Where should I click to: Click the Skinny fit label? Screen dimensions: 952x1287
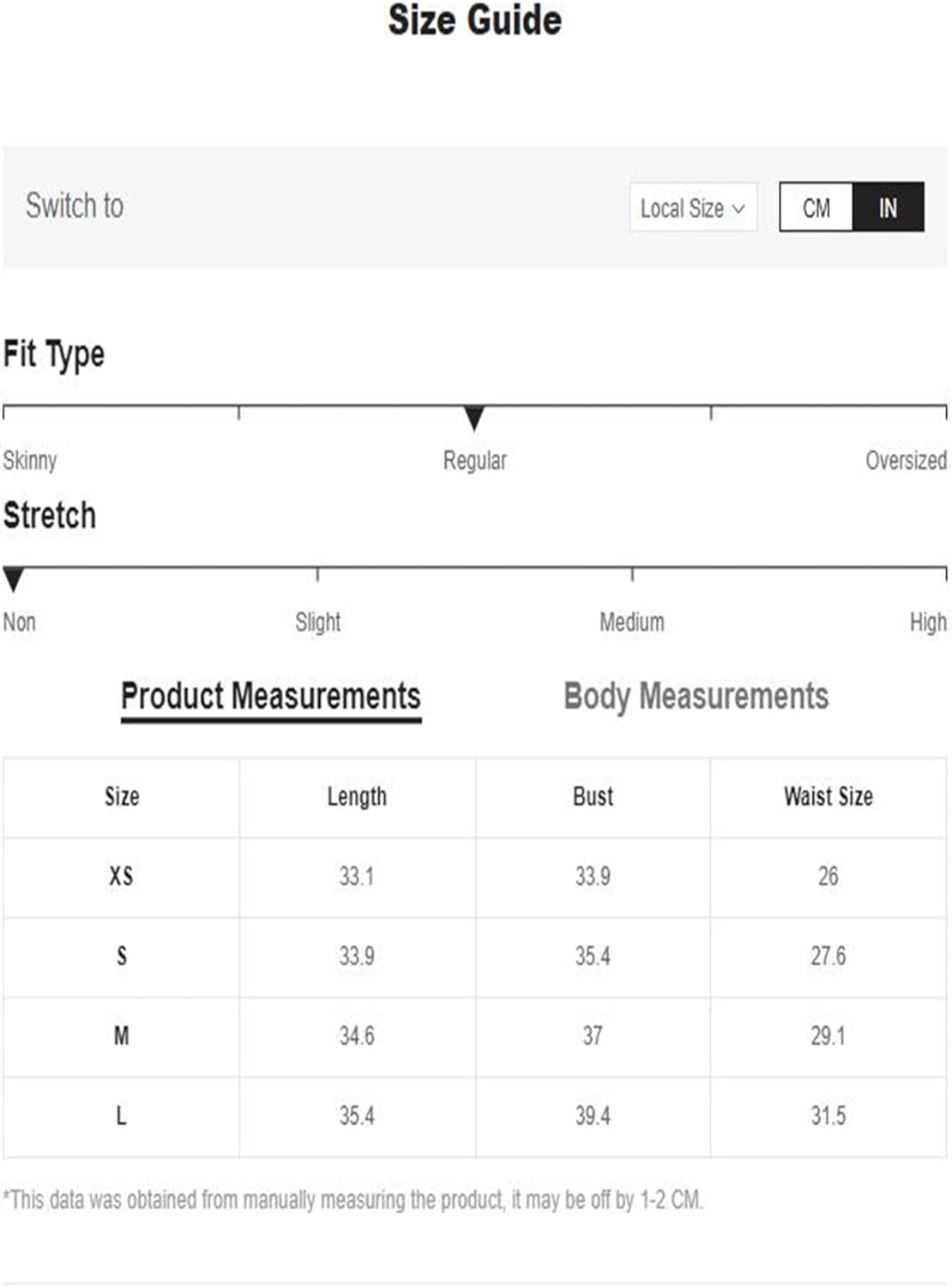click(x=30, y=461)
